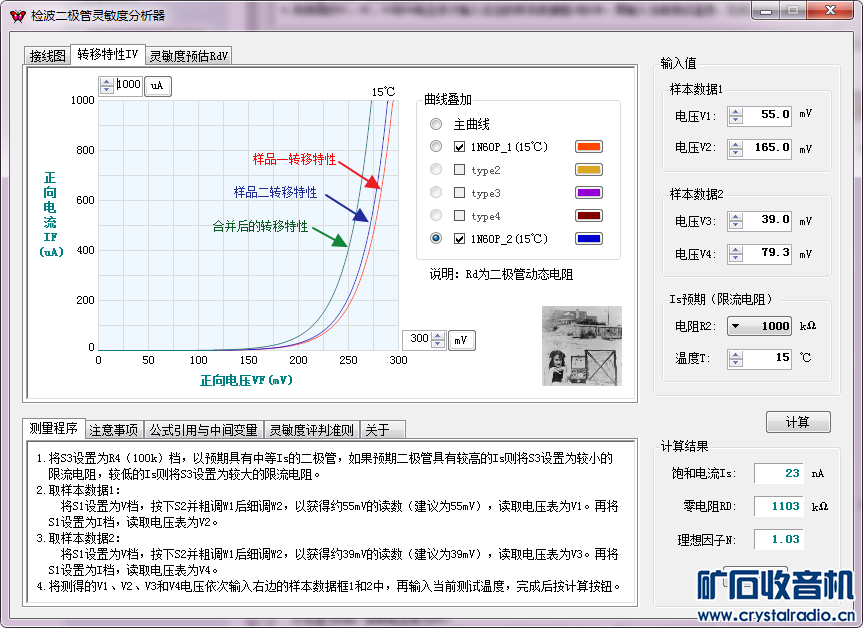Image resolution: width=863 pixels, height=628 pixels.
Task: Click the 饱和电流Is result field
Action: [x=778, y=473]
